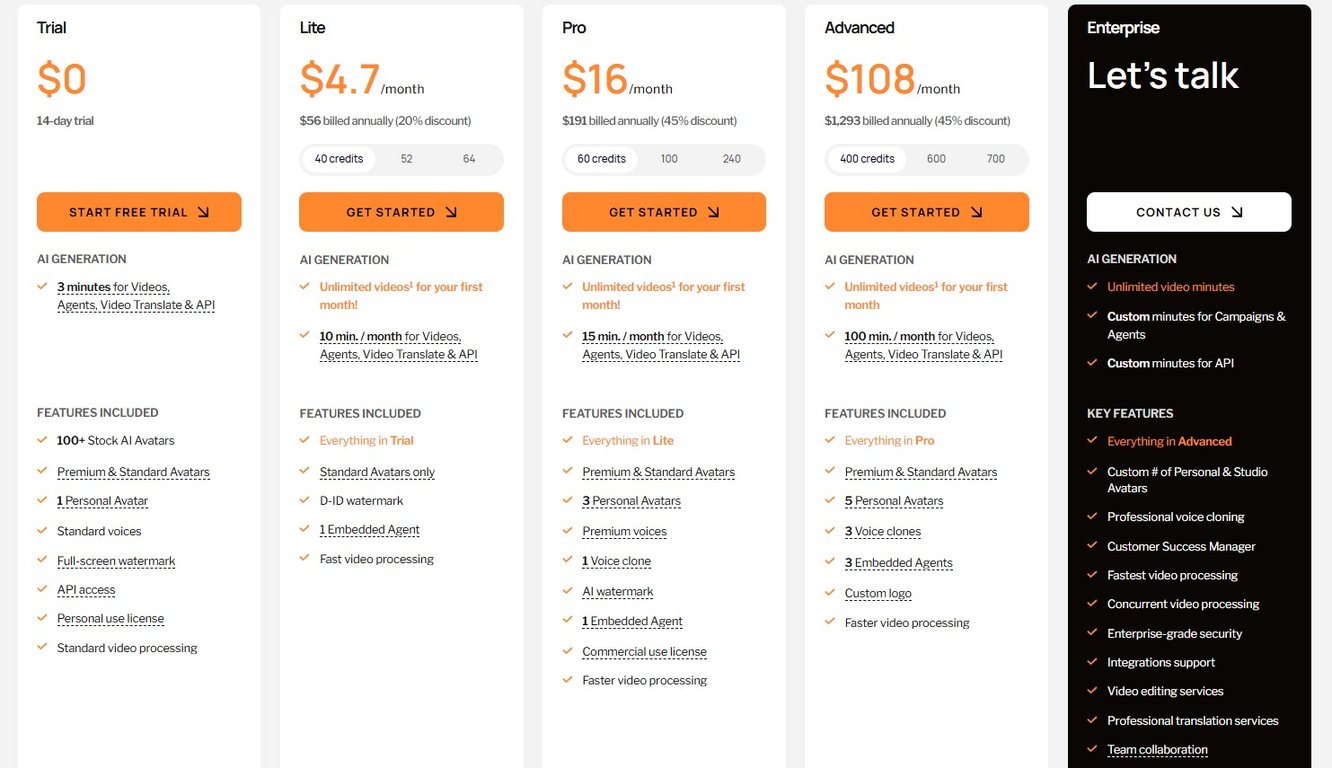Choose 100 credits in the Pro plan
The height and width of the screenshot is (768, 1332).
669,159
